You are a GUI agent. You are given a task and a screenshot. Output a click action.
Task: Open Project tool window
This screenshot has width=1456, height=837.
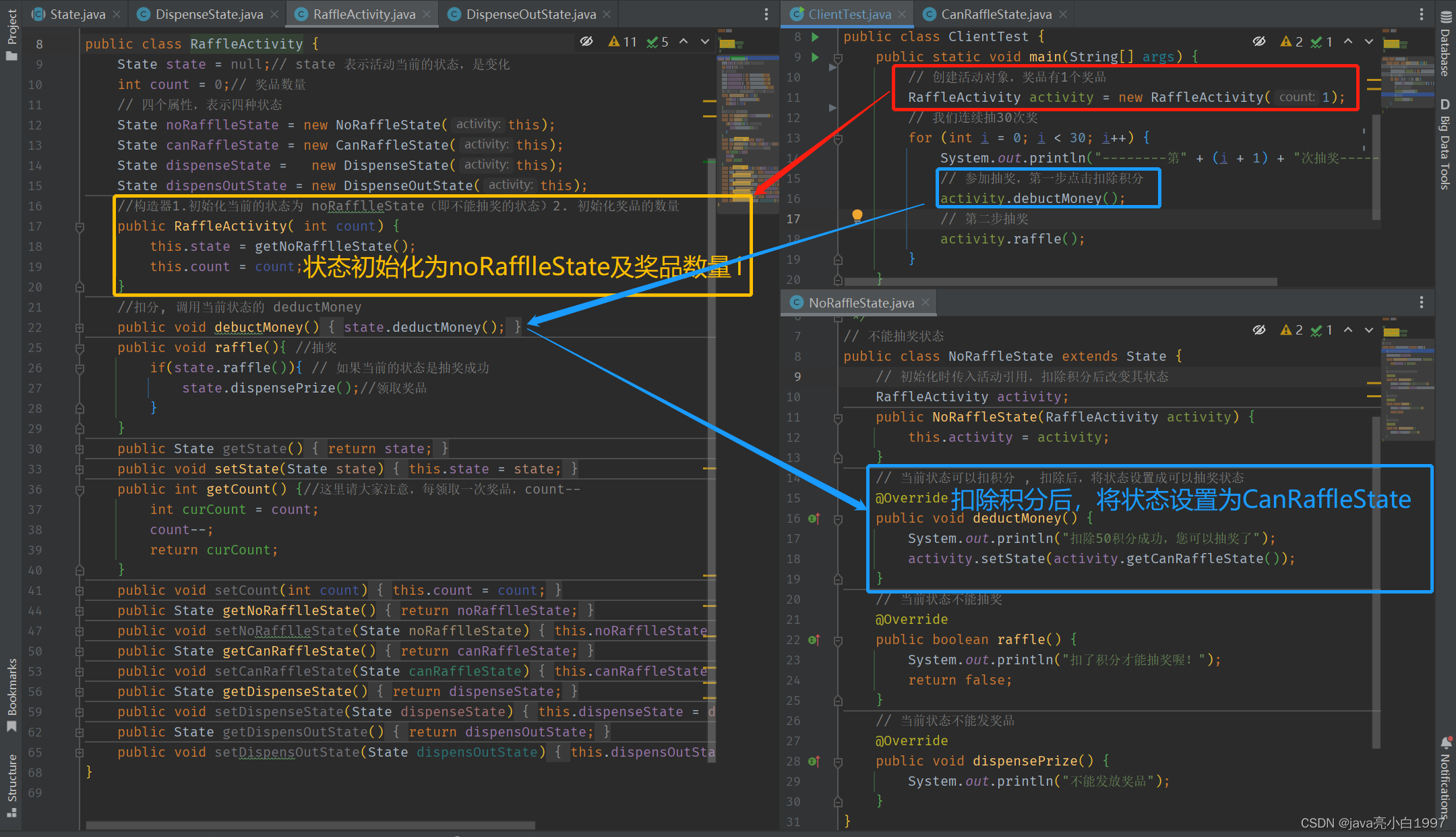[x=11, y=34]
